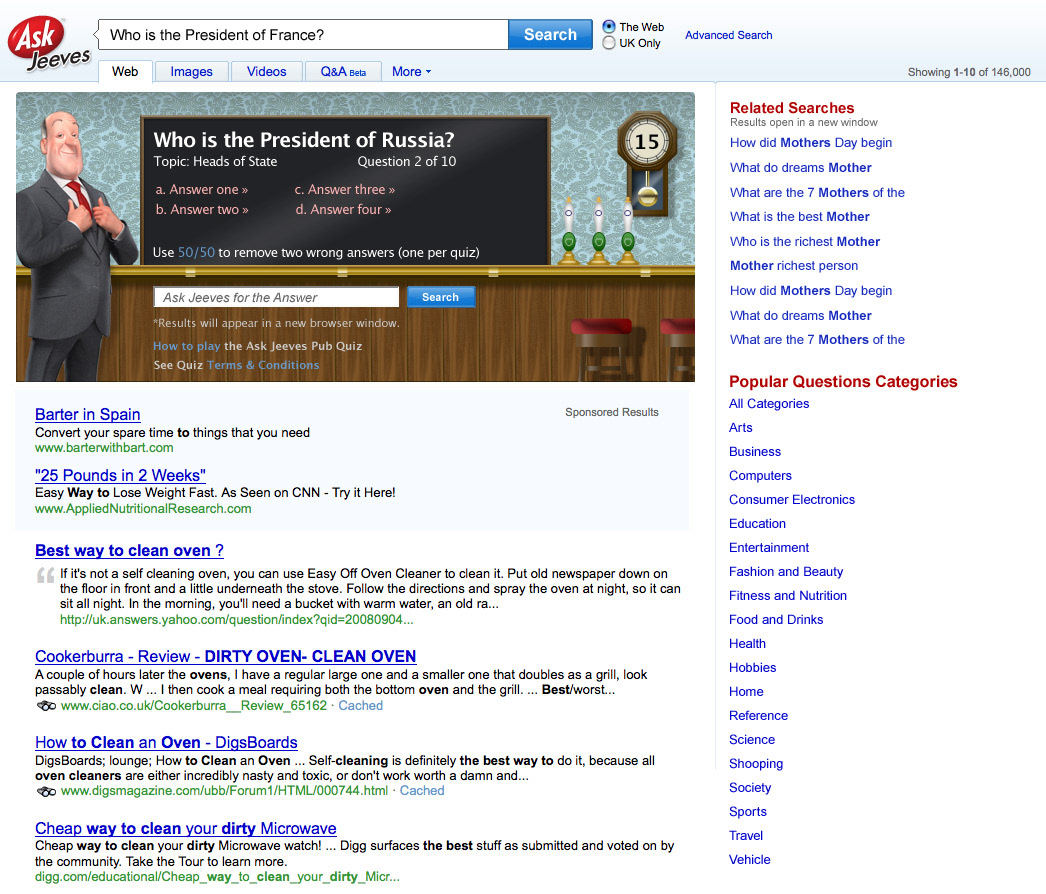
Task: Open Arts category
Action: (740, 428)
